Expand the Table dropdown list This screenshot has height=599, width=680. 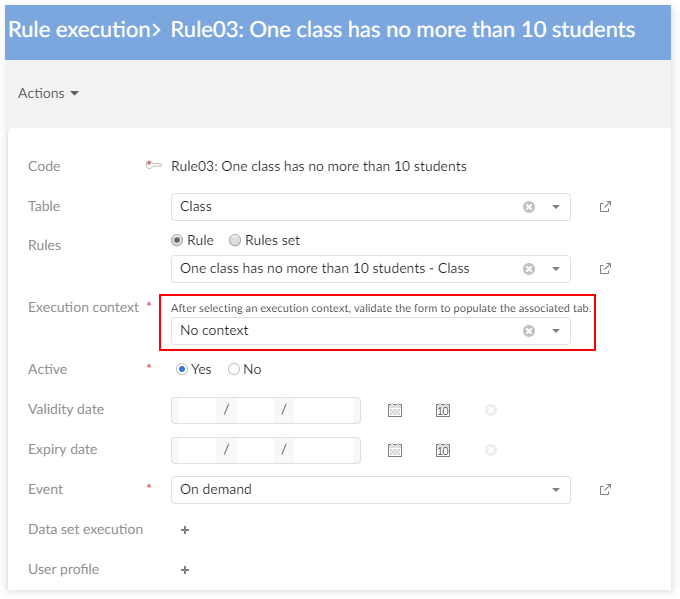556,207
